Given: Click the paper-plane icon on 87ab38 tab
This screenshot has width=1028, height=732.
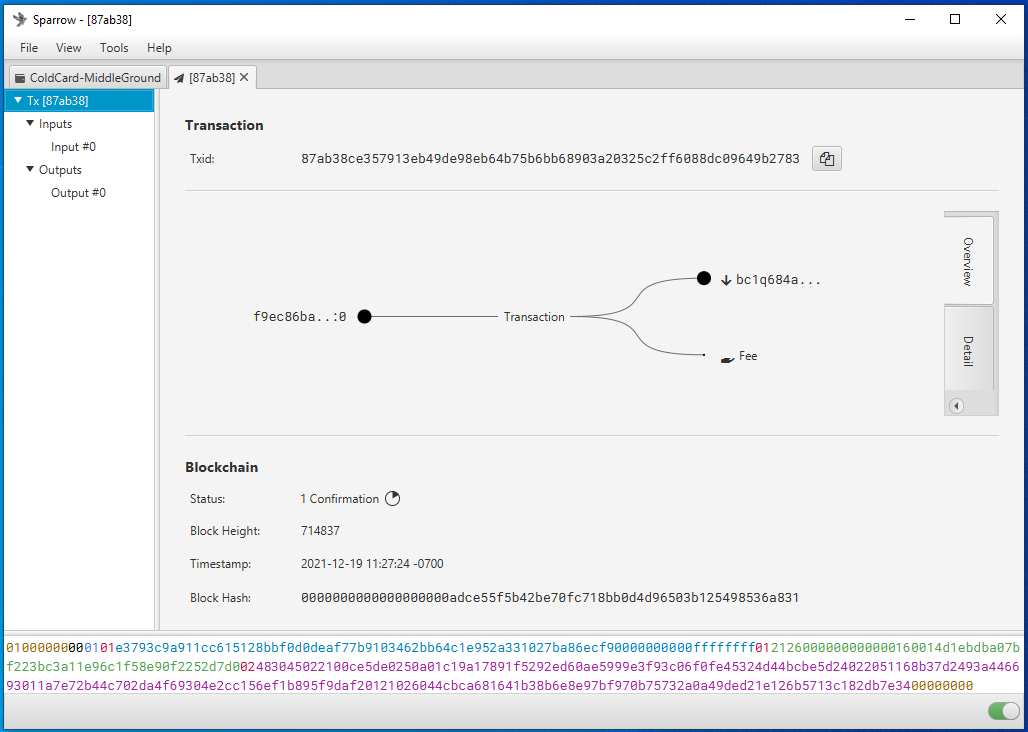Looking at the screenshot, I should click(179, 78).
